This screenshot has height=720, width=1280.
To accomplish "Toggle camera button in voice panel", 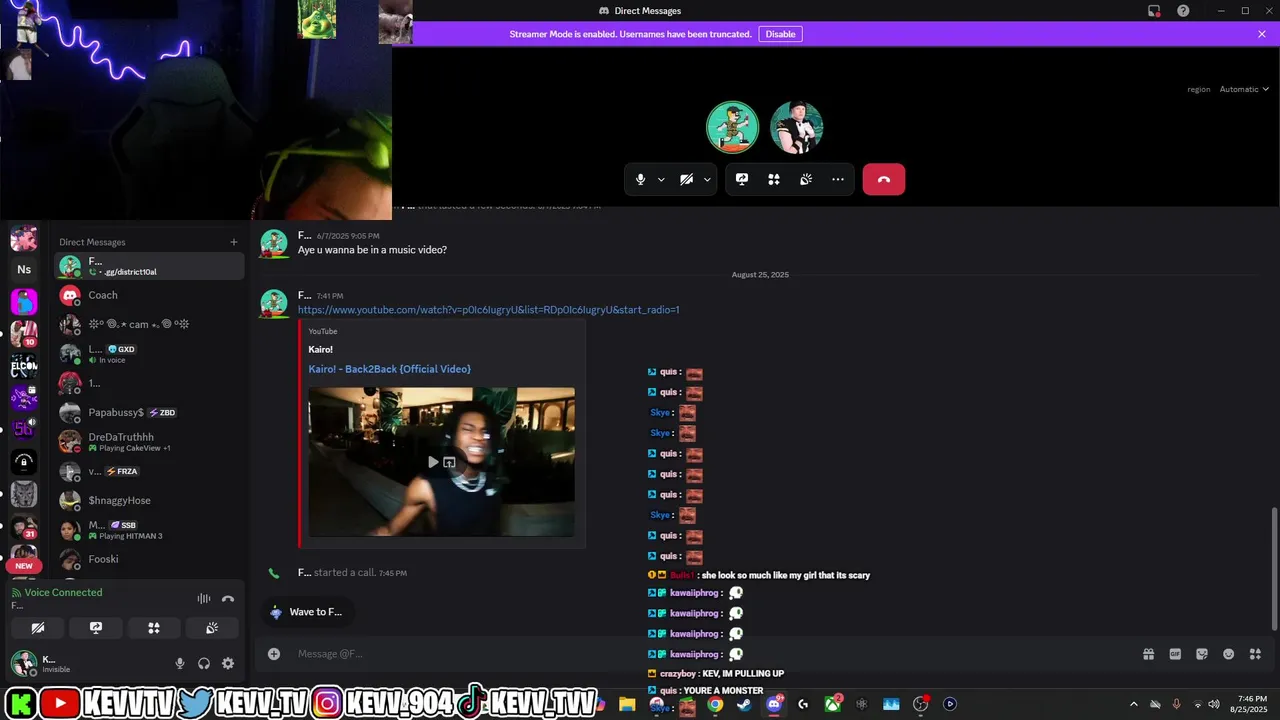I will pyautogui.click(x=38, y=628).
